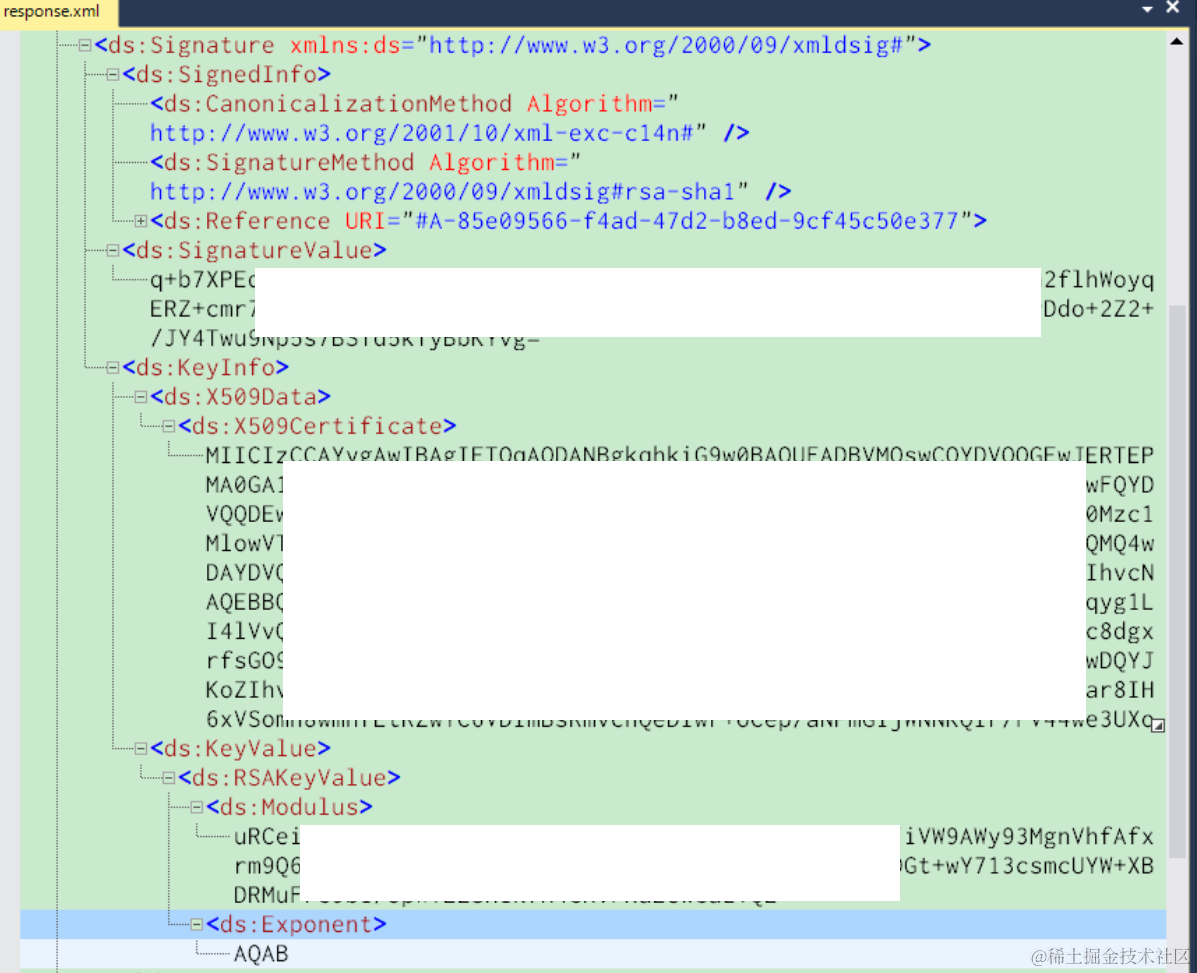Image resolution: width=1197 pixels, height=973 pixels.
Task: Click the scrollbar up arrow
Action: tap(1177, 42)
